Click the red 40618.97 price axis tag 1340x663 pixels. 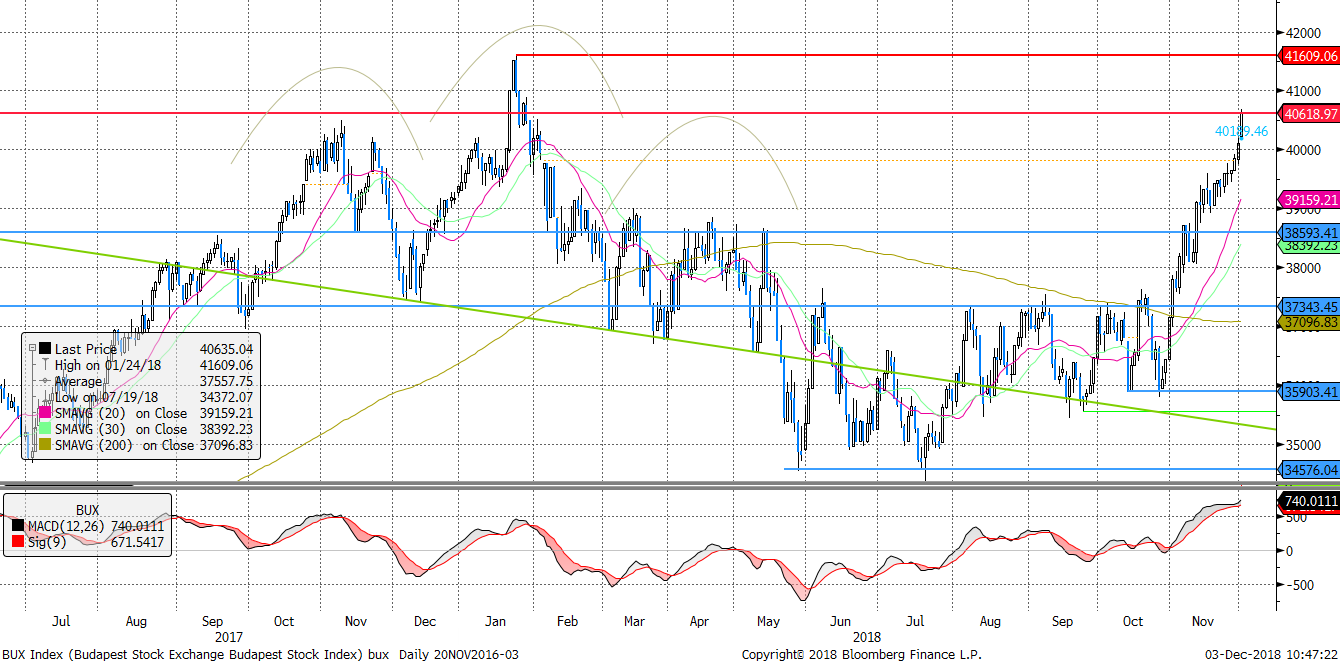point(1310,114)
